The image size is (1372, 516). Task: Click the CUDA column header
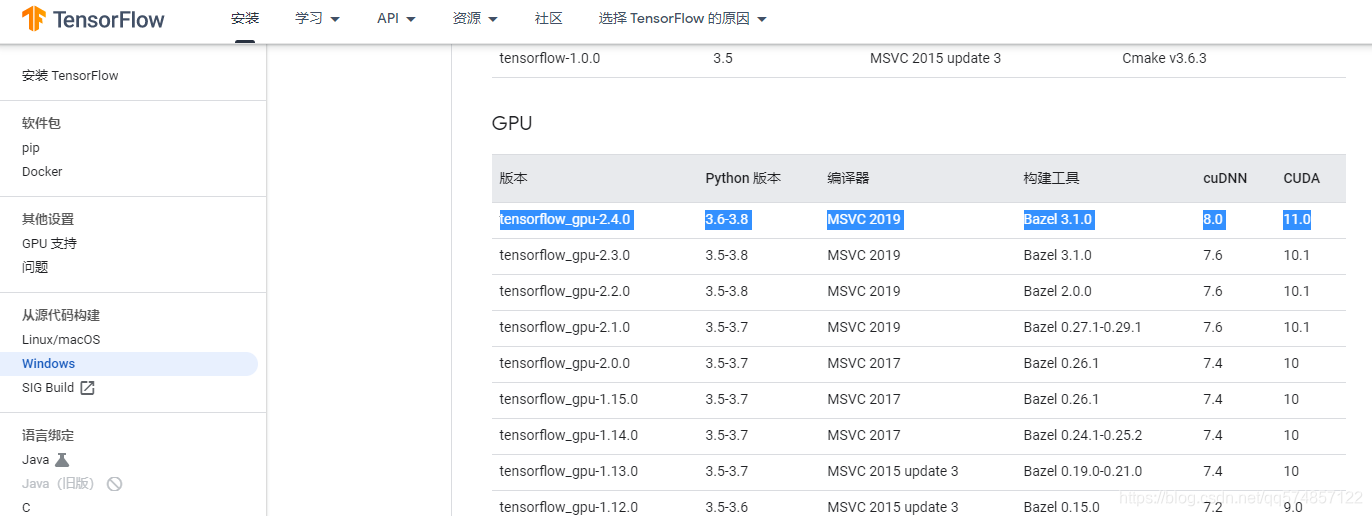[x=1302, y=178]
